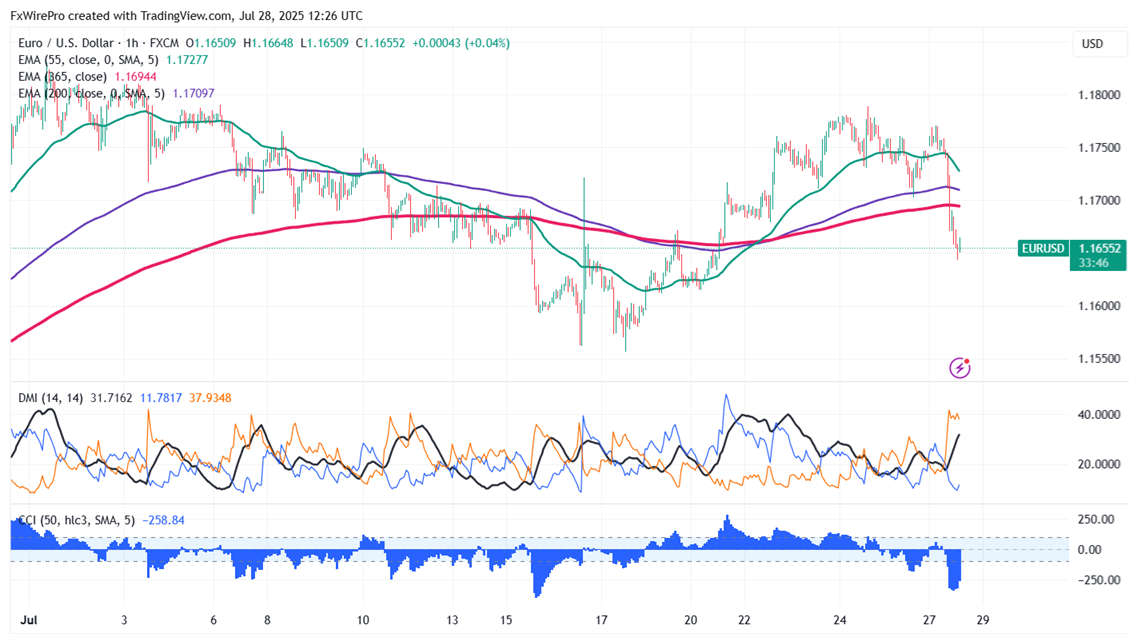Click the EMA 365 value 1.16944
This screenshot has width=1129, height=634.
(x=135, y=76)
